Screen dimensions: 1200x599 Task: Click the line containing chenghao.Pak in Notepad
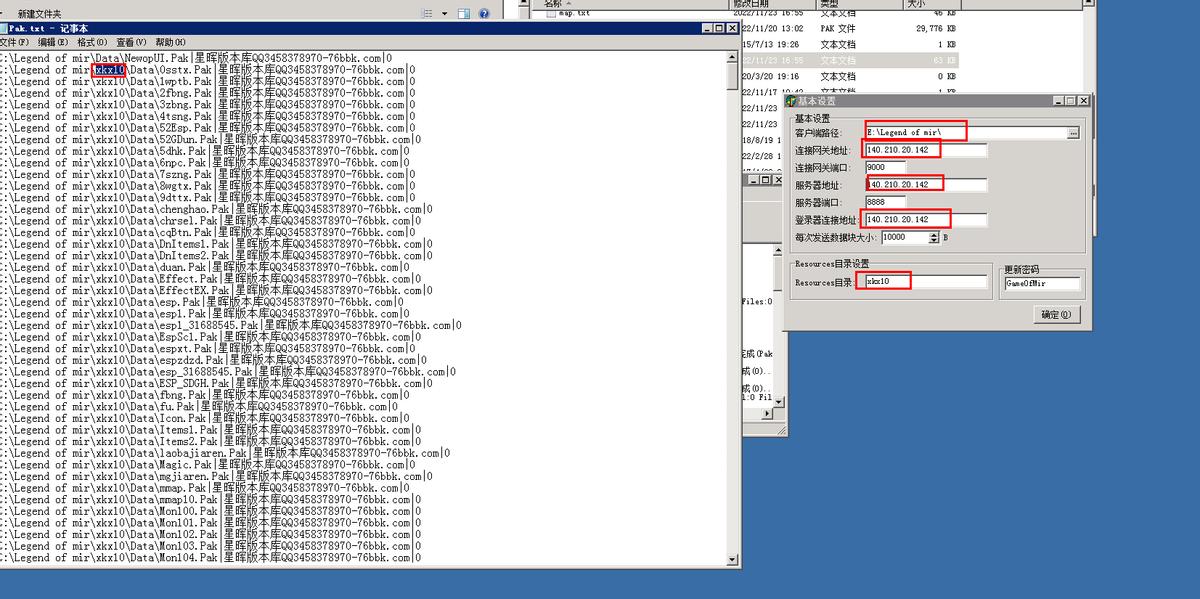217,209
